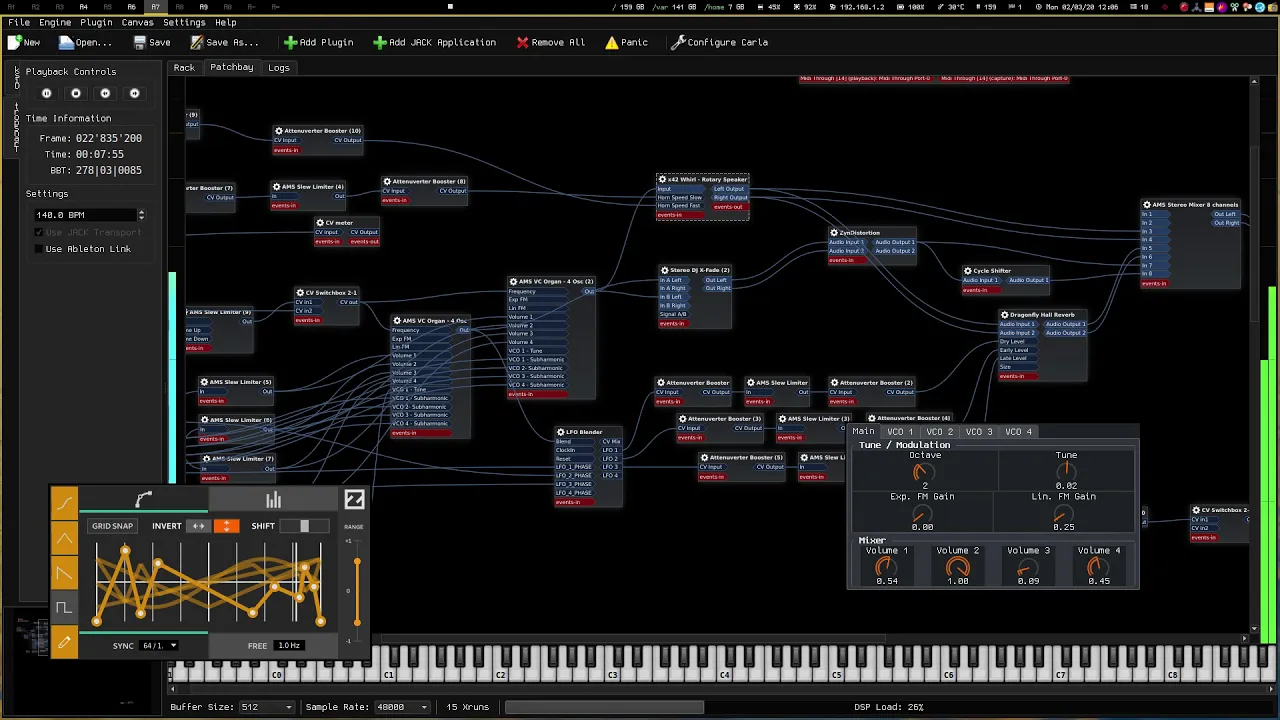Toggle the Use JACK Transport checkbox
The width and height of the screenshot is (1280, 720).
(39, 233)
